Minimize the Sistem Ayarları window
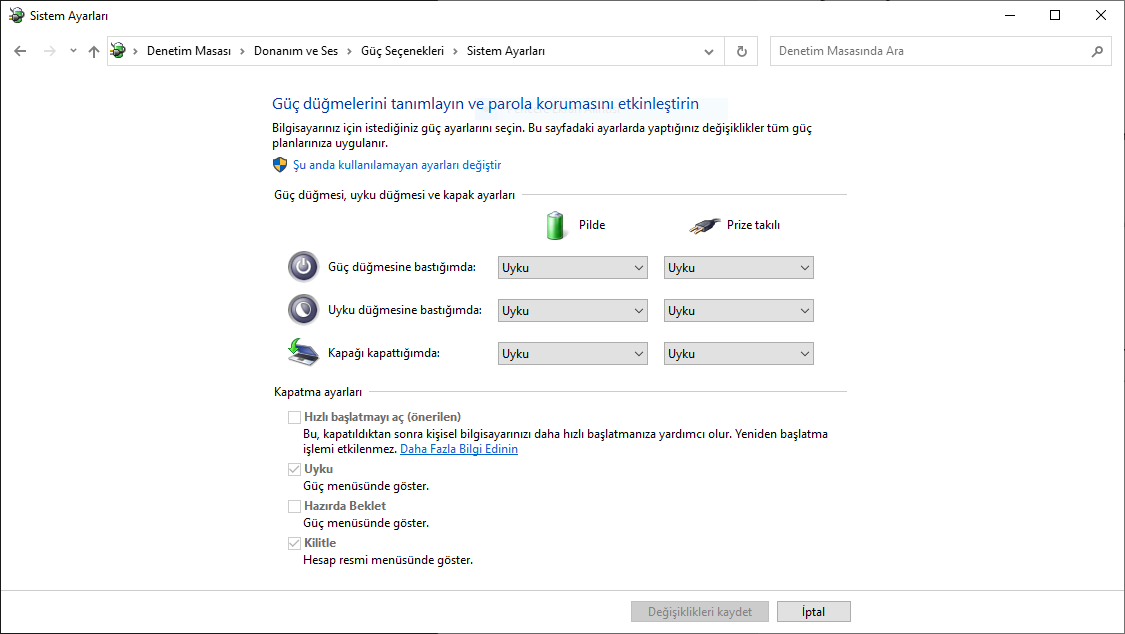Screen dimensions: 1125x634 click(1010, 15)
